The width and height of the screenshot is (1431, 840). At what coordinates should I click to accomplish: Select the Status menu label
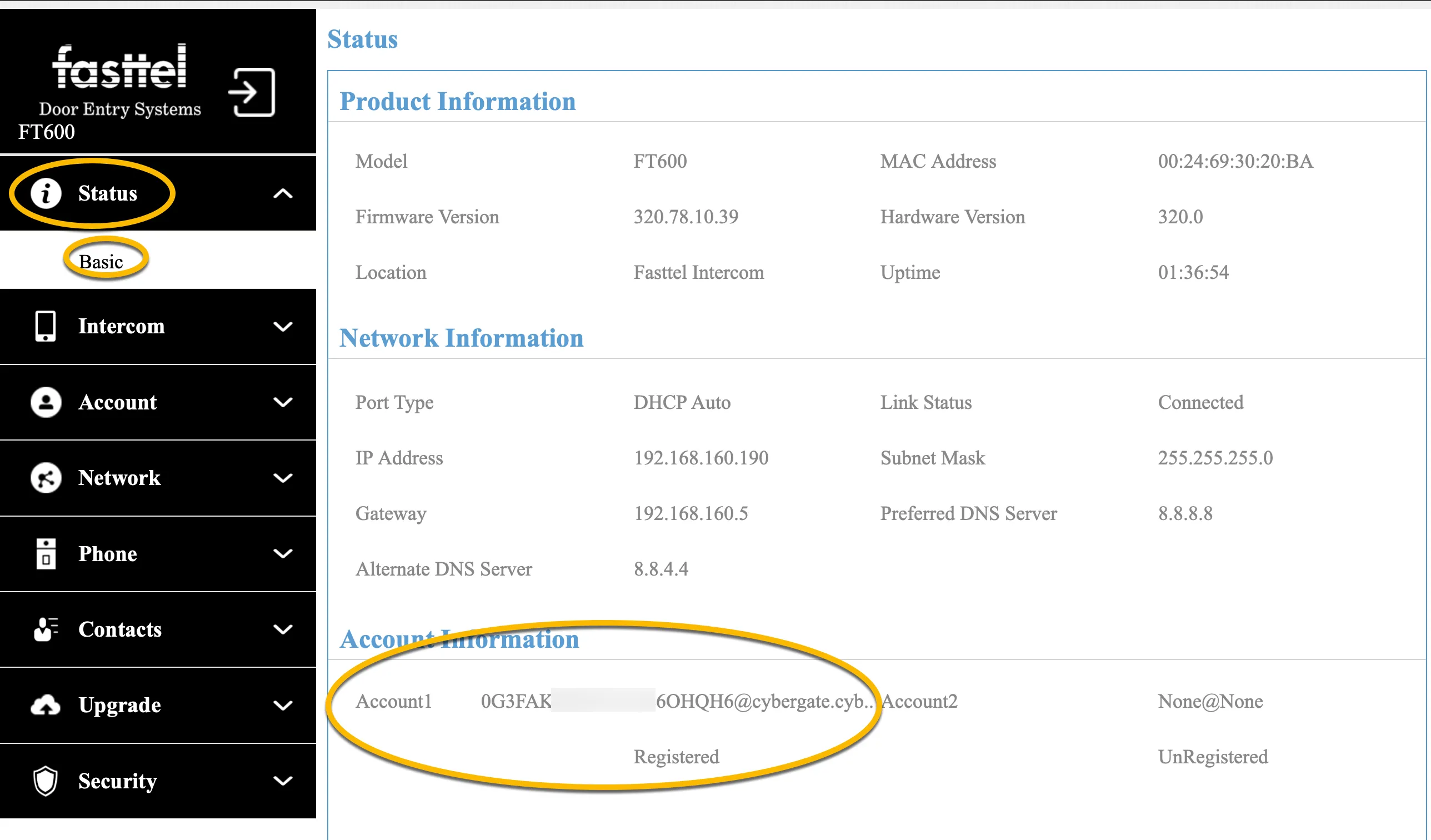pyautogui.click(x=108, y=193)
